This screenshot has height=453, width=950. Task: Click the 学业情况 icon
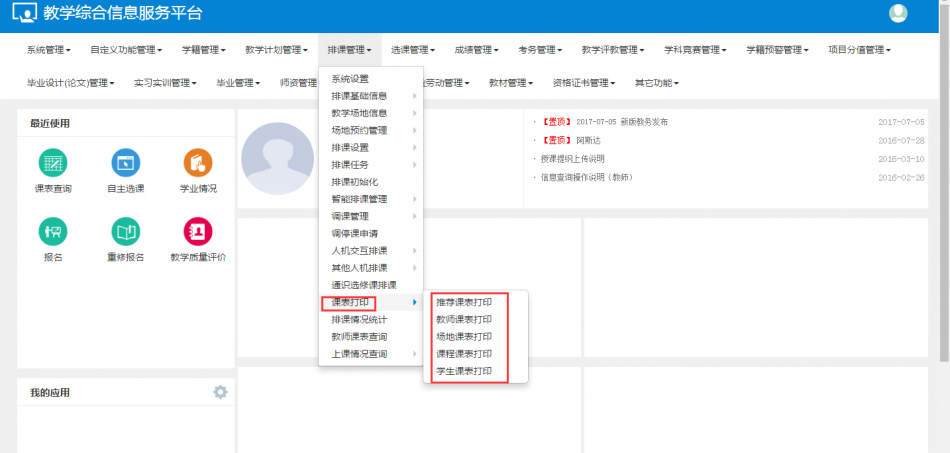click(198, 162)
